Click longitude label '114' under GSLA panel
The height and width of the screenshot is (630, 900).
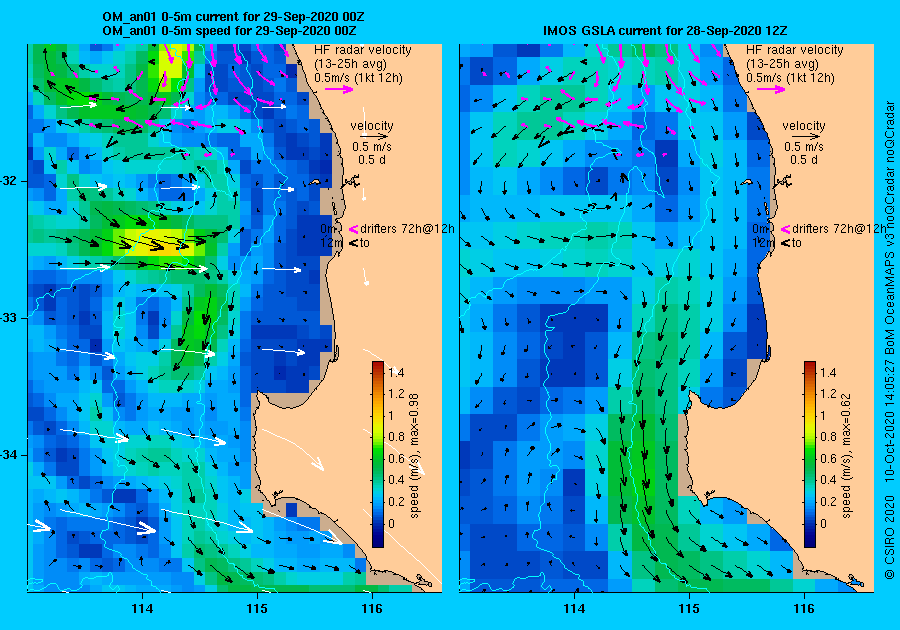(x=575, y=609)
